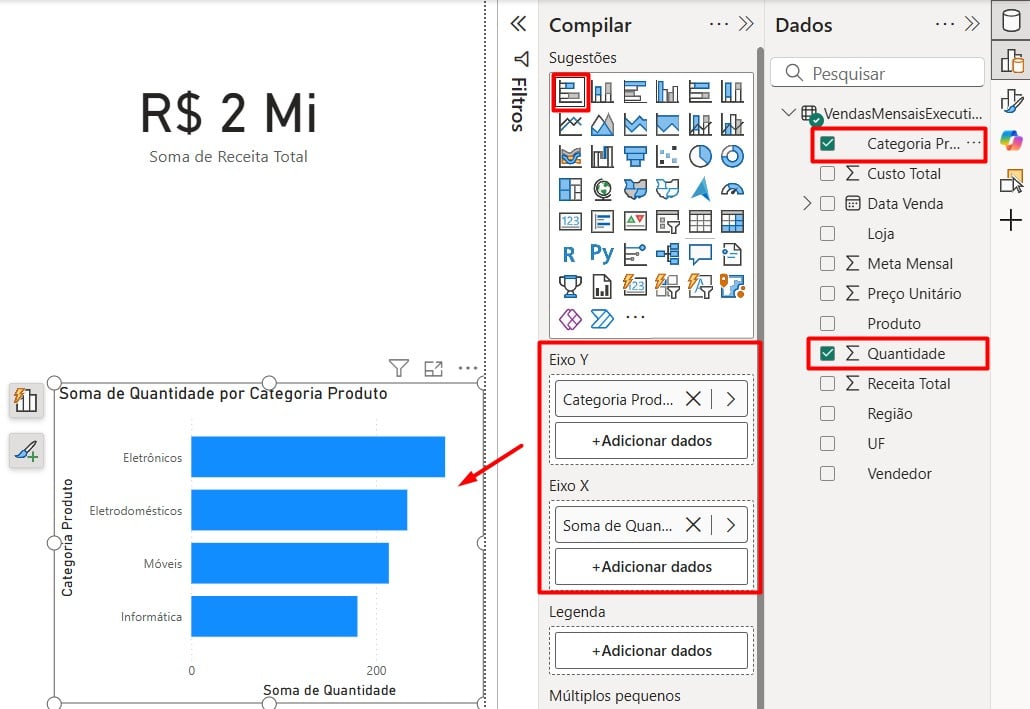Click the Pesquisar search field
Viewport: 1030px width, 709px height.
878,73
